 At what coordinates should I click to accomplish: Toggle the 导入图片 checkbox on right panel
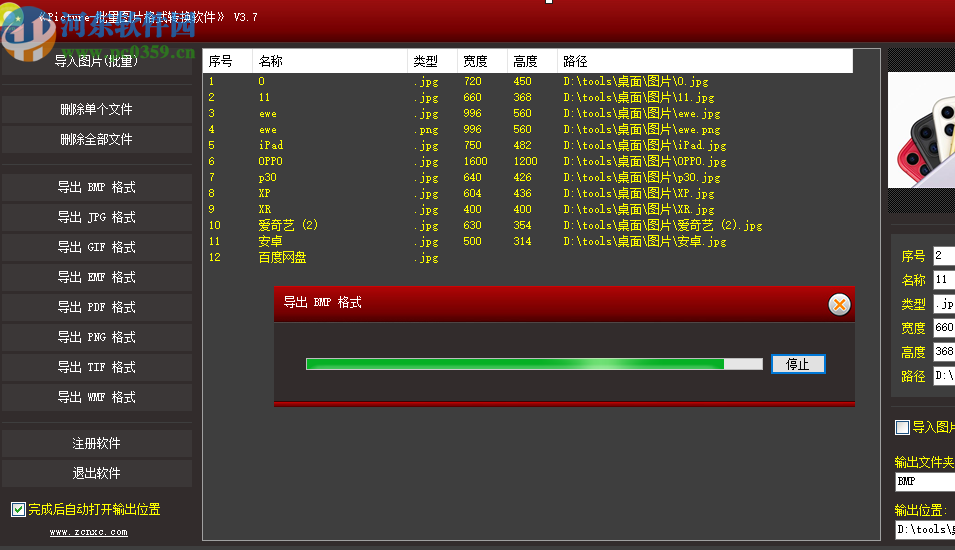point(902,427)
